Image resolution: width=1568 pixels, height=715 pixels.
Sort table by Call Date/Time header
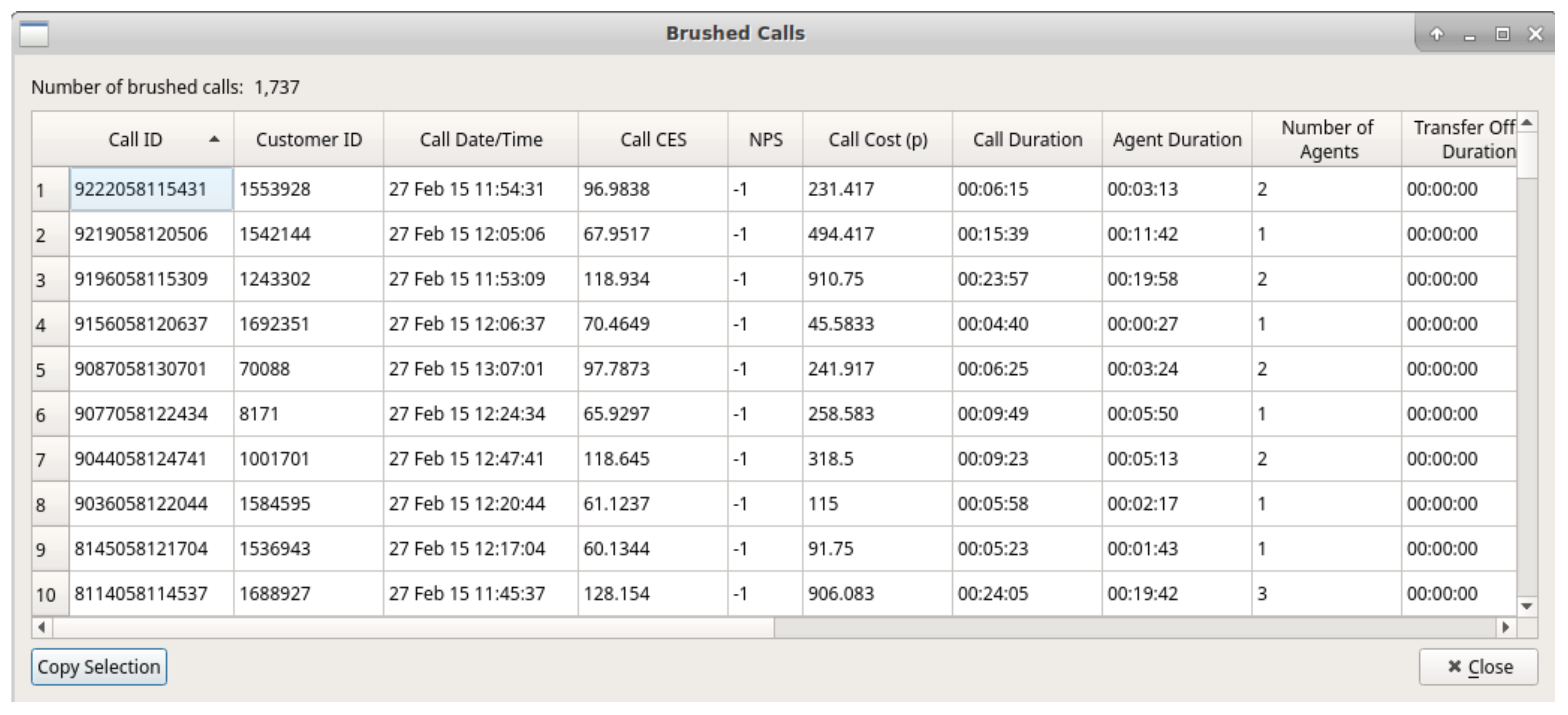click(481, 139)
